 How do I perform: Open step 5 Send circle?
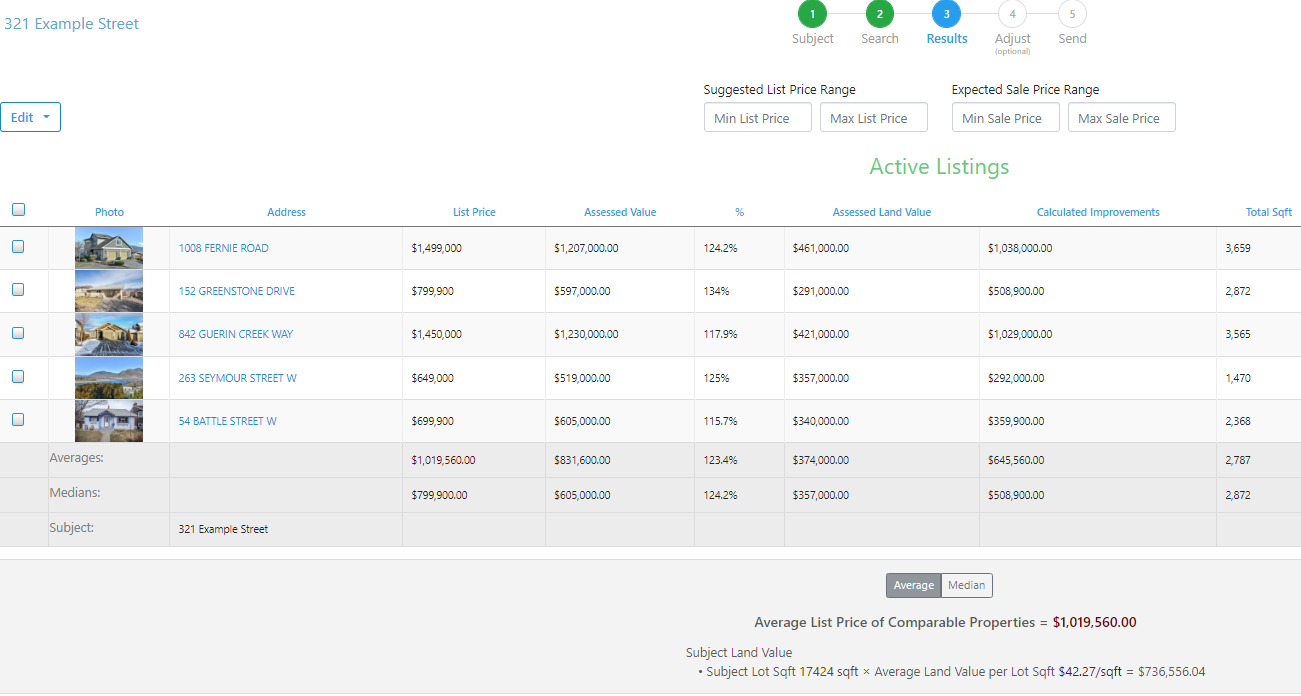pos(1072,14)
